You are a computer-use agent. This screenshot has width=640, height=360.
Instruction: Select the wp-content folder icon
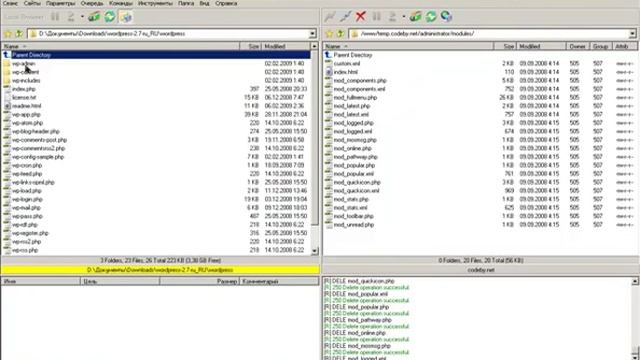tap(7, 72)
